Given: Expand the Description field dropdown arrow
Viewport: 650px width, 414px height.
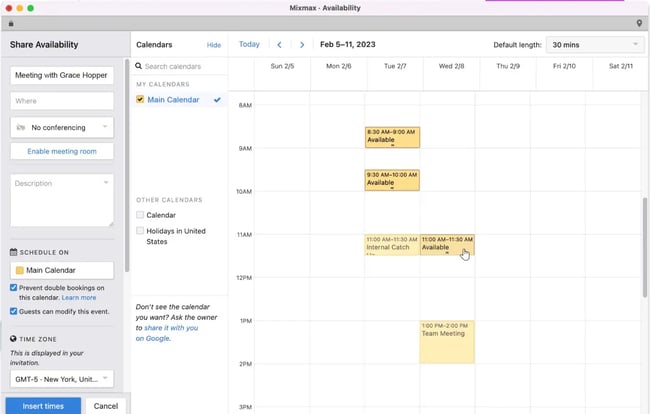Looking at the screenshot, I should tap(106, 183).
